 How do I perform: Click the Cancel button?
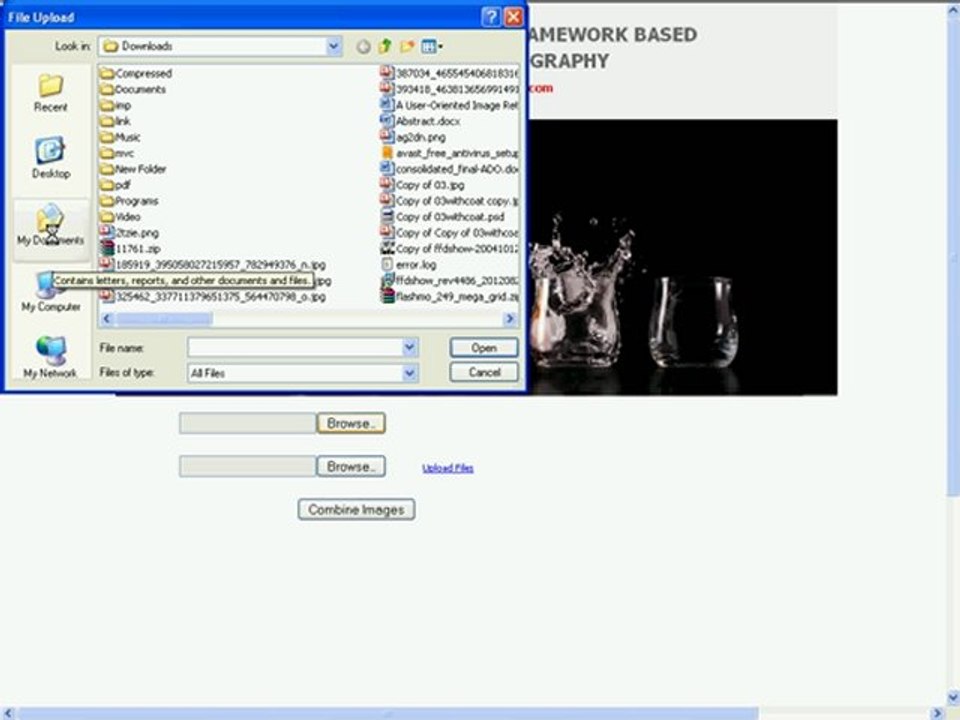(484, 372)
